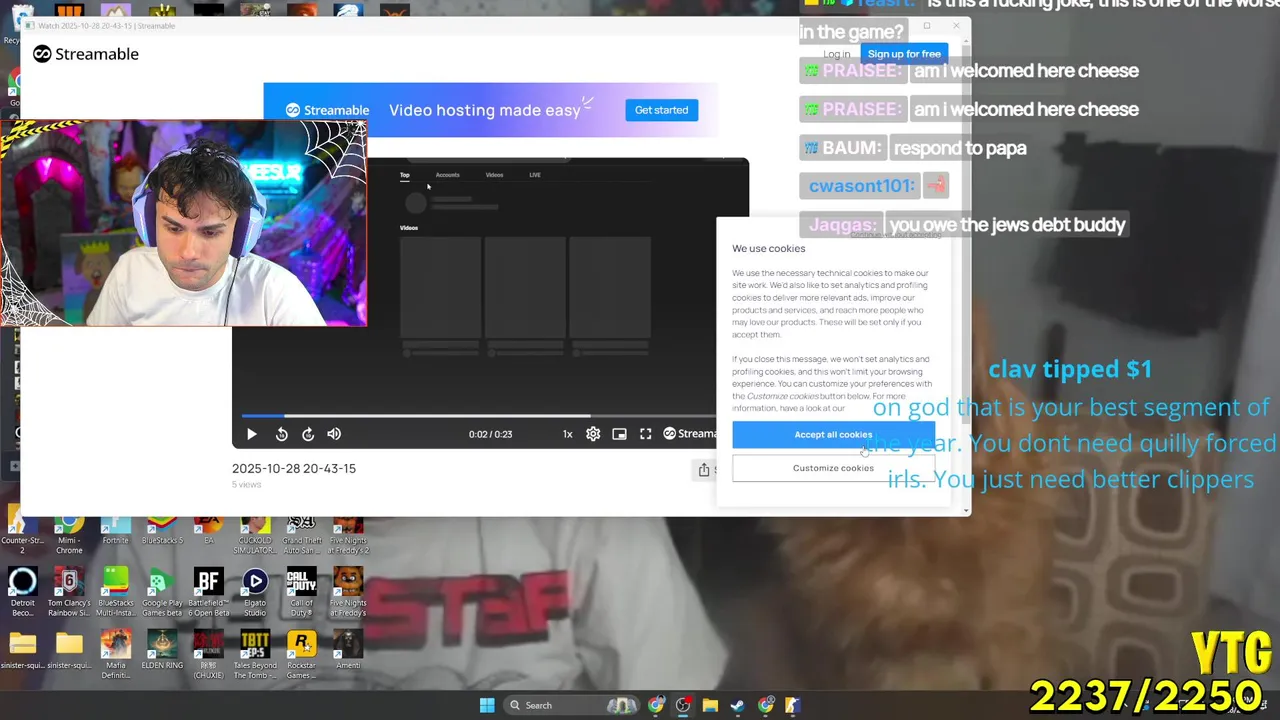Click Streamable logo in ad banner
This screenshot has height=720, width=1280.
[327, 110]
